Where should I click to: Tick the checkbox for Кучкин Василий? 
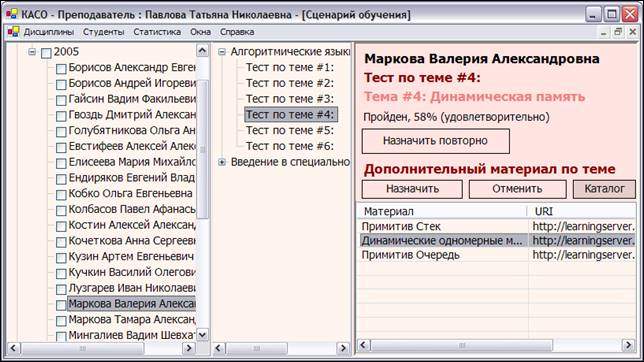tap(61, 274)
